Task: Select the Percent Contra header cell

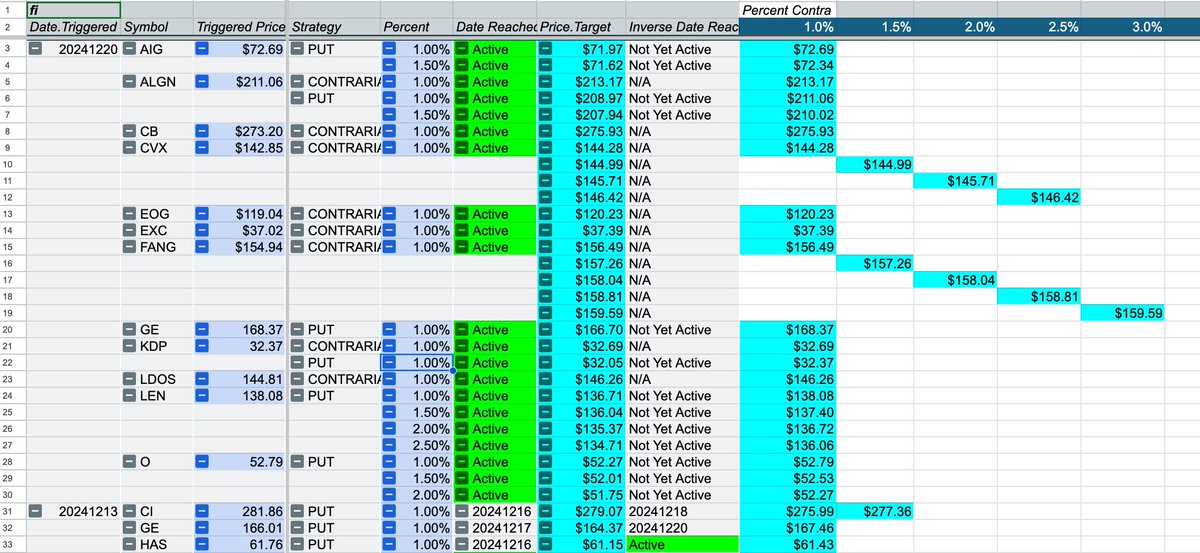Action: [788, 10]
